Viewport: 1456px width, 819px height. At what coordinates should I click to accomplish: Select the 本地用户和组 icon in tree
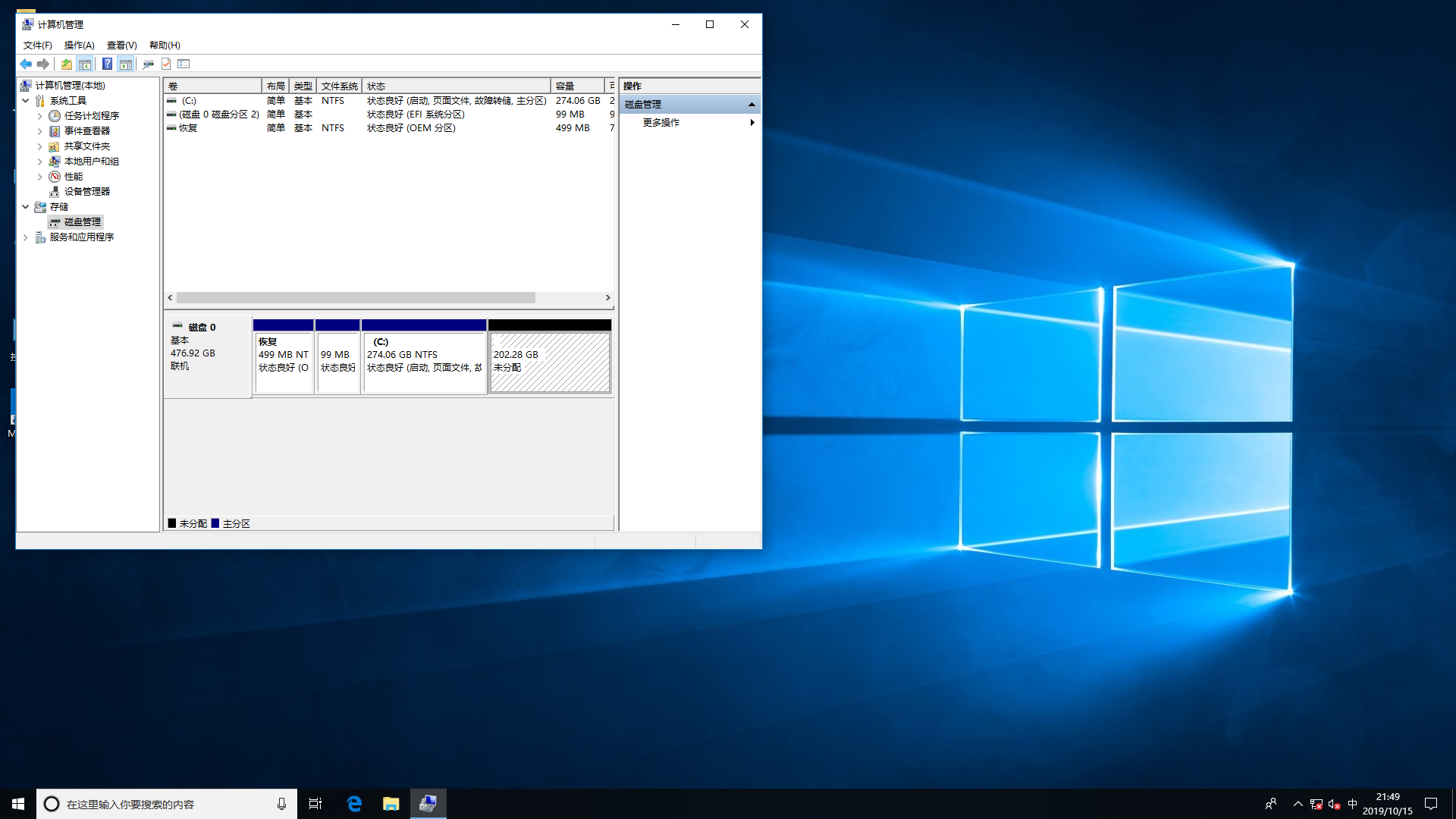[x=55, y=162]
